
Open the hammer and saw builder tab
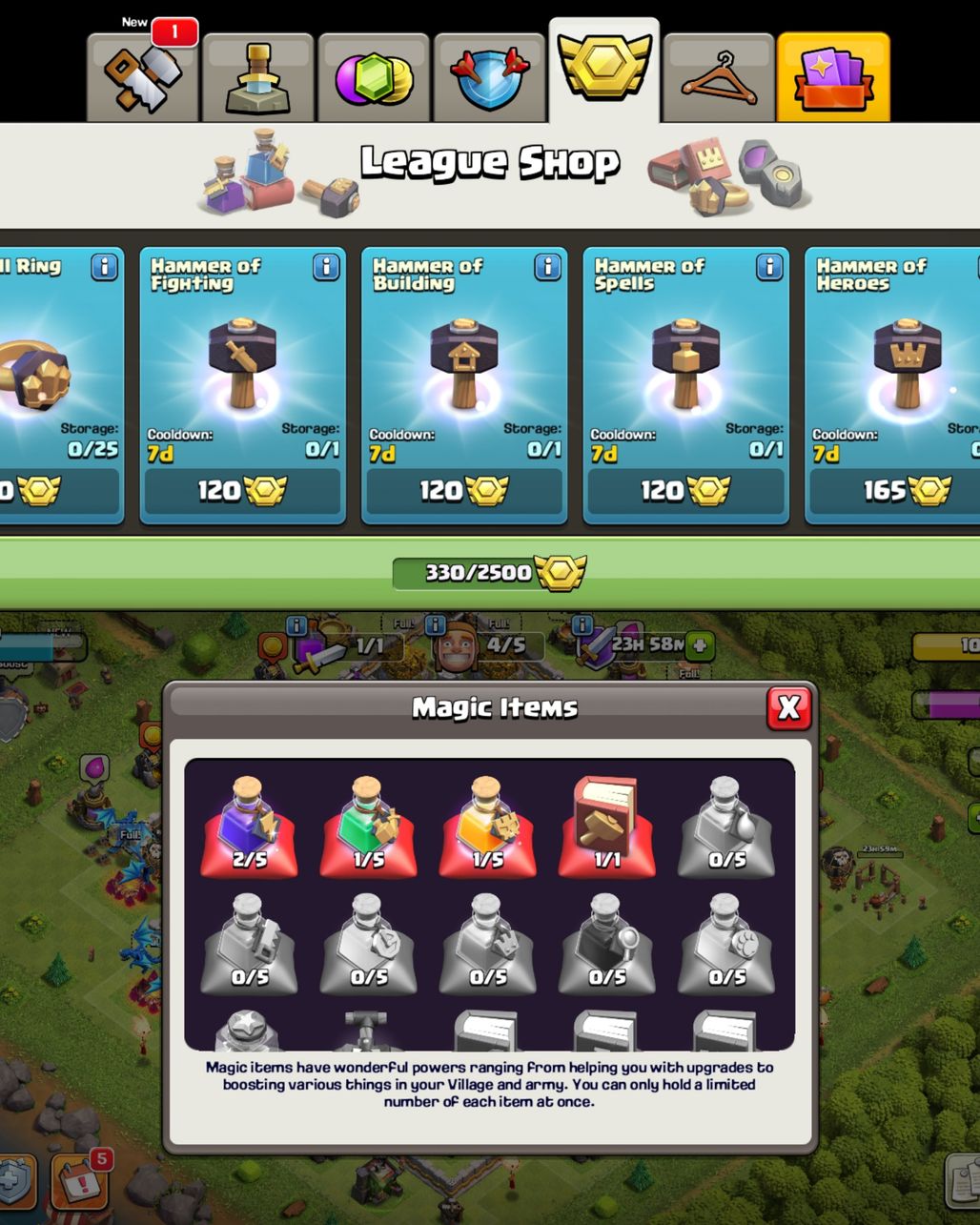pos(143,78)
